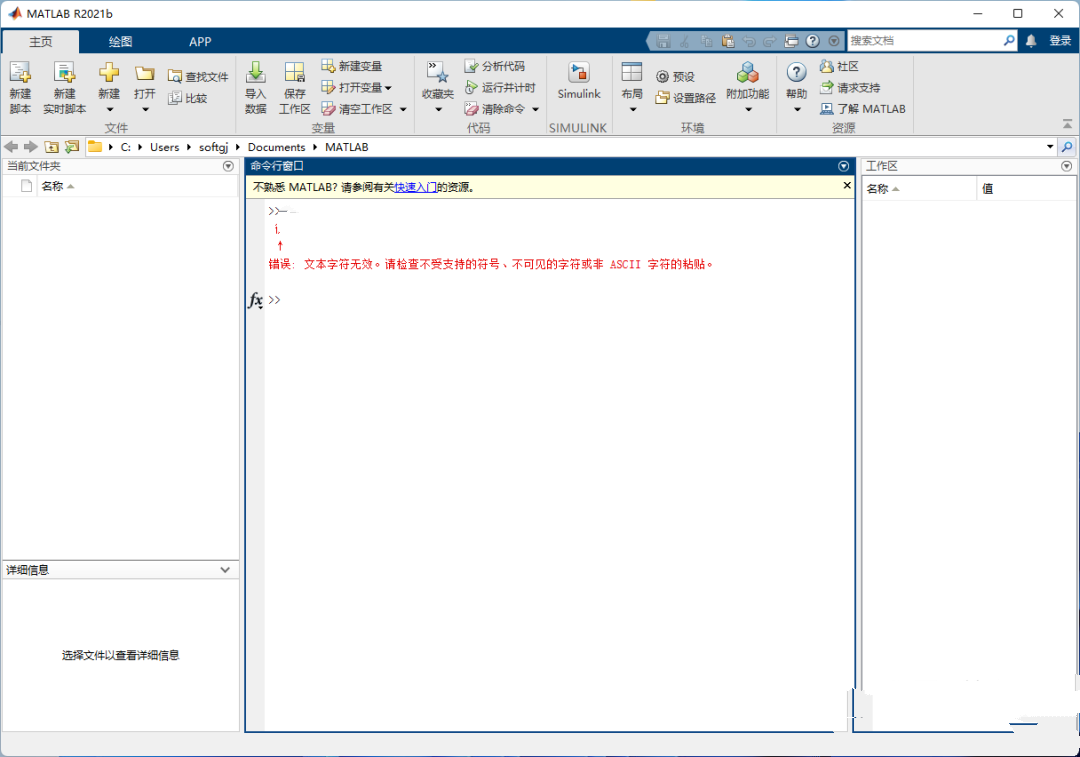Open 预设 preferences
The image size is (1080, 757).
pyautogui.click(x=675, y=76)
